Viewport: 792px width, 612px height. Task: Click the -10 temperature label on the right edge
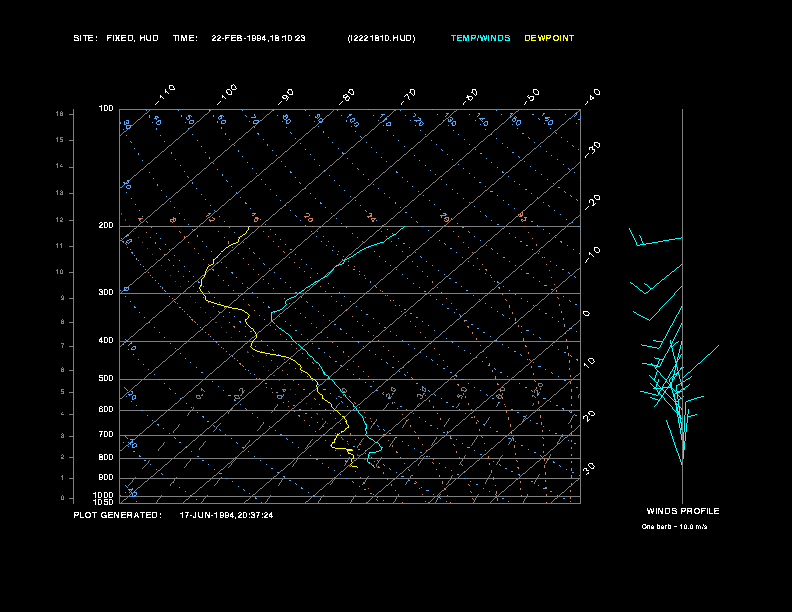coord(593,254)
